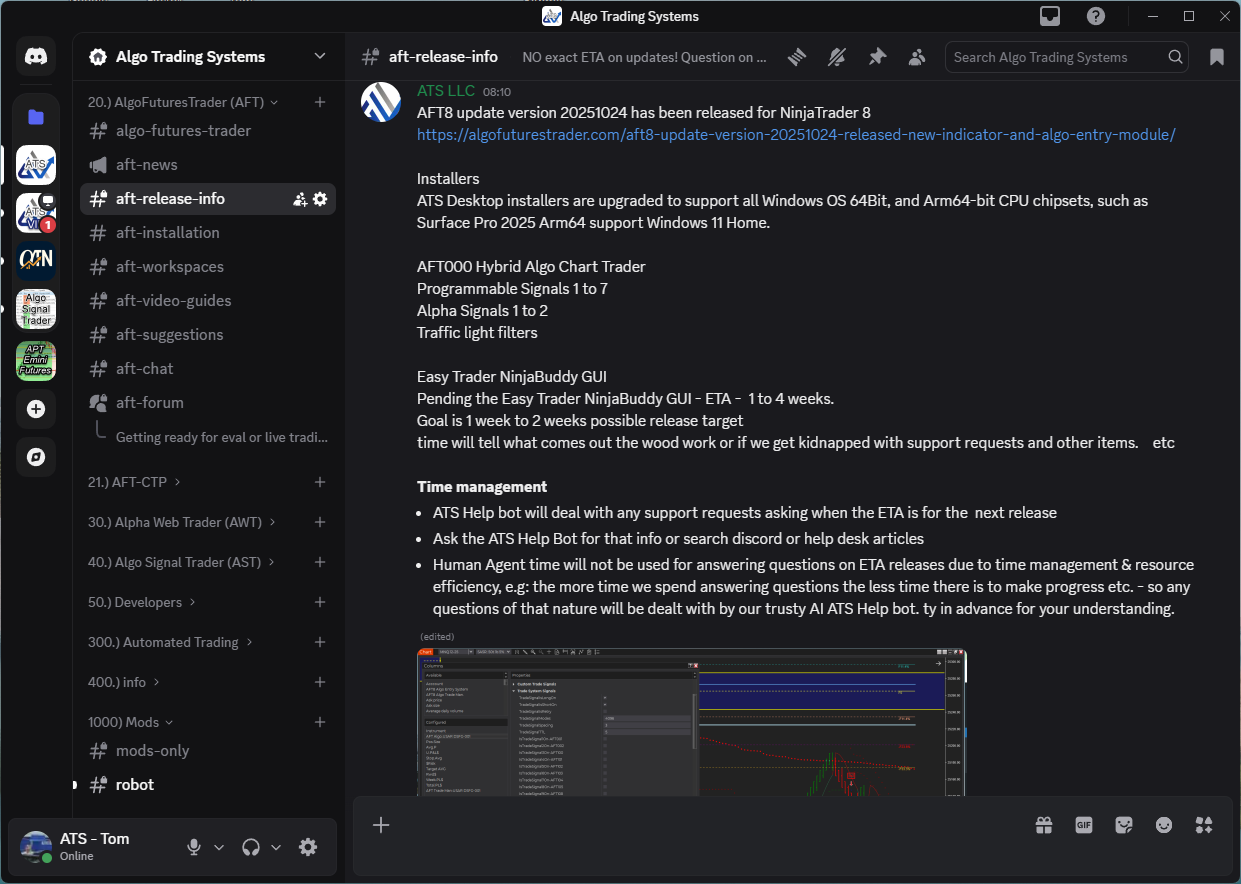The image size is (1241, 884).
Task: Open the mods-only channel
Action: click(208, 751)
